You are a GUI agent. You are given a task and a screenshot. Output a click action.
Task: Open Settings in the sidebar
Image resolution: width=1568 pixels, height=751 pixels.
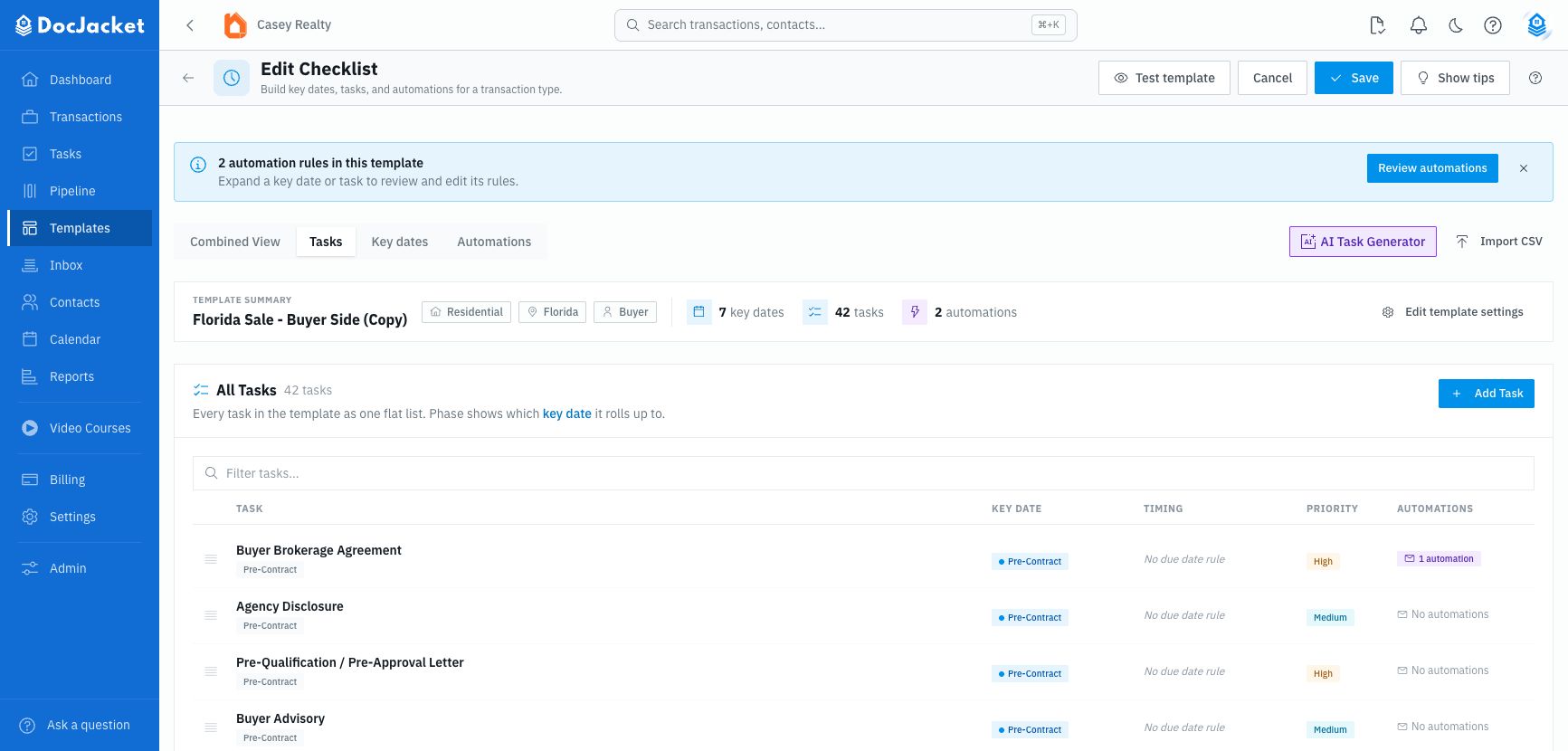coord(80,517)
